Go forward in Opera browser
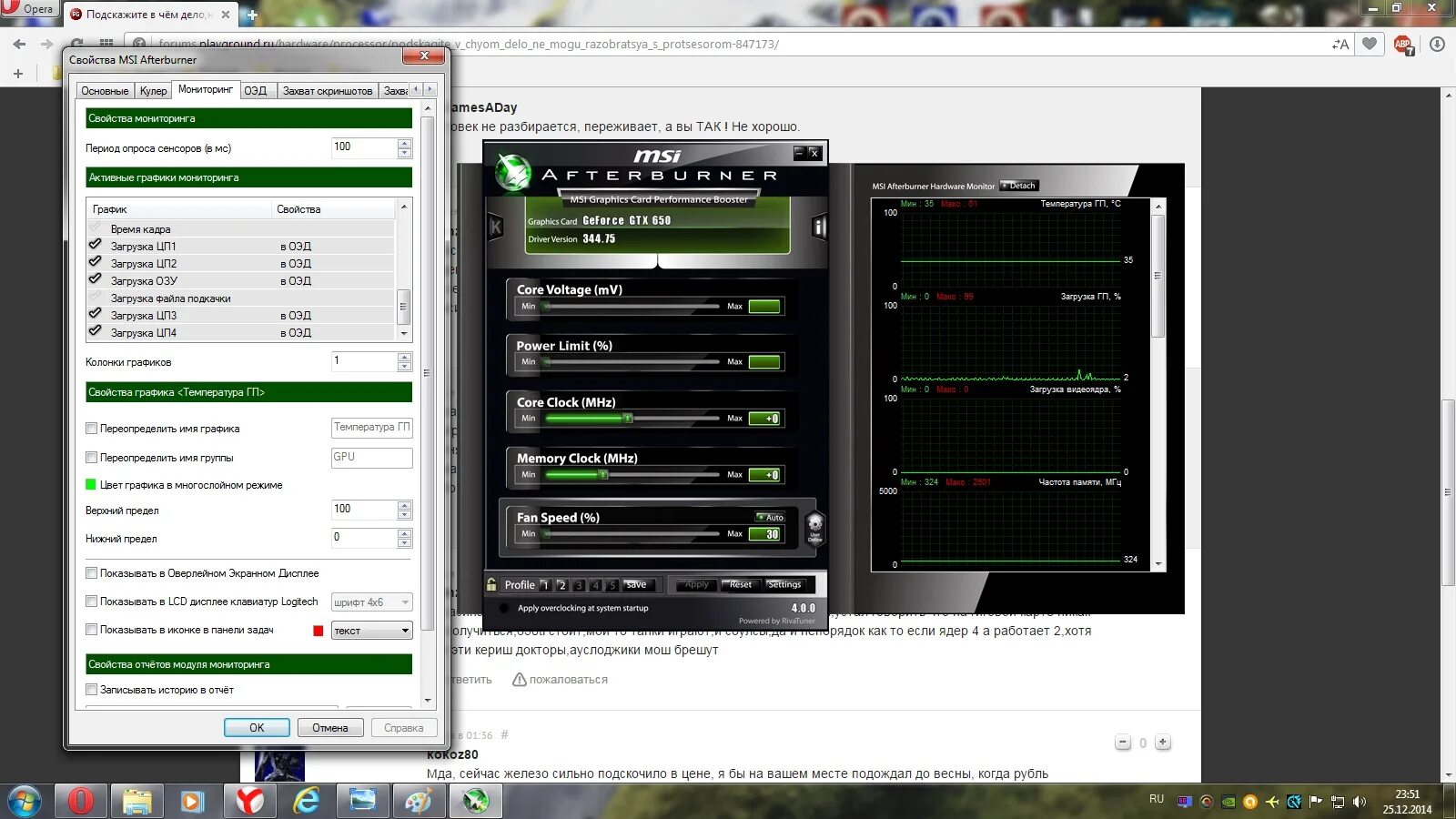Image resolution: width=1456 pixels, height=819 pixels. [x=46, y=44]
